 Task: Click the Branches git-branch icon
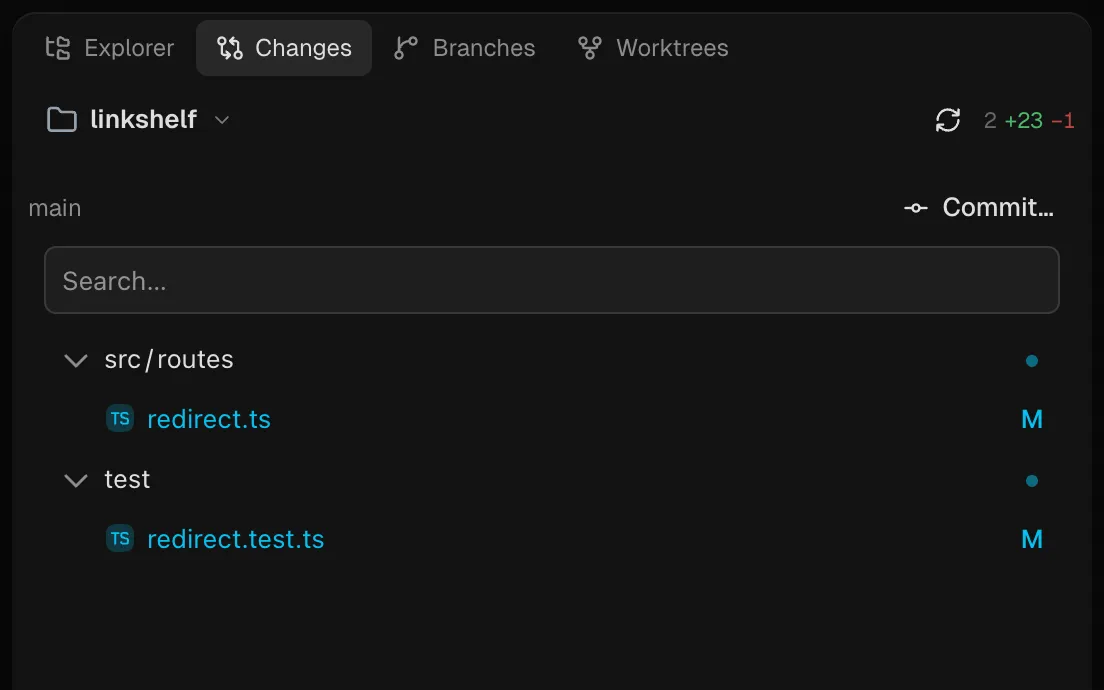pyautogui.click(x=406, y=48)
